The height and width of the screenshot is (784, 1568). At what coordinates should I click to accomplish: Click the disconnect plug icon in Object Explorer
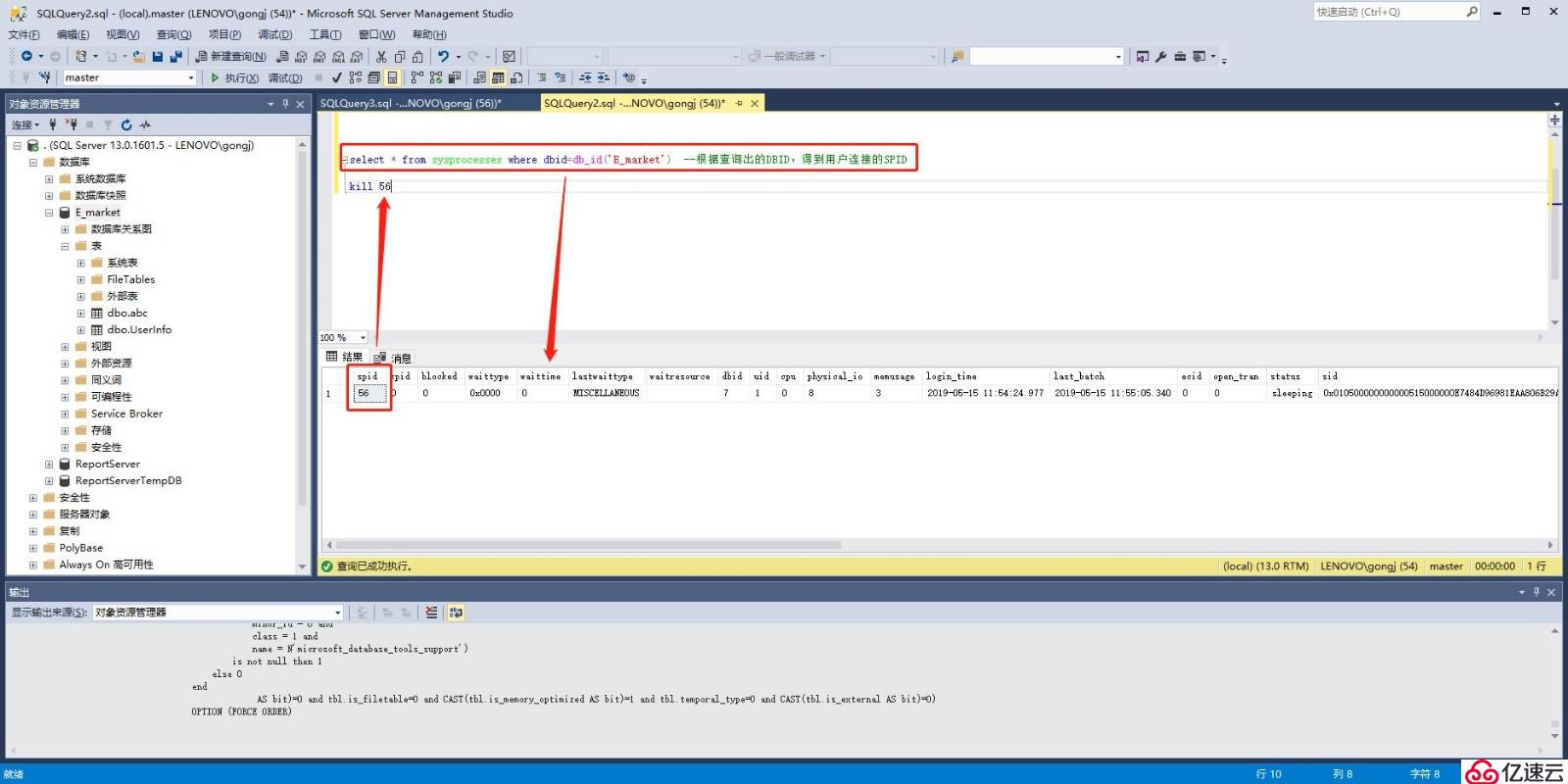click(x=71, y=124)
